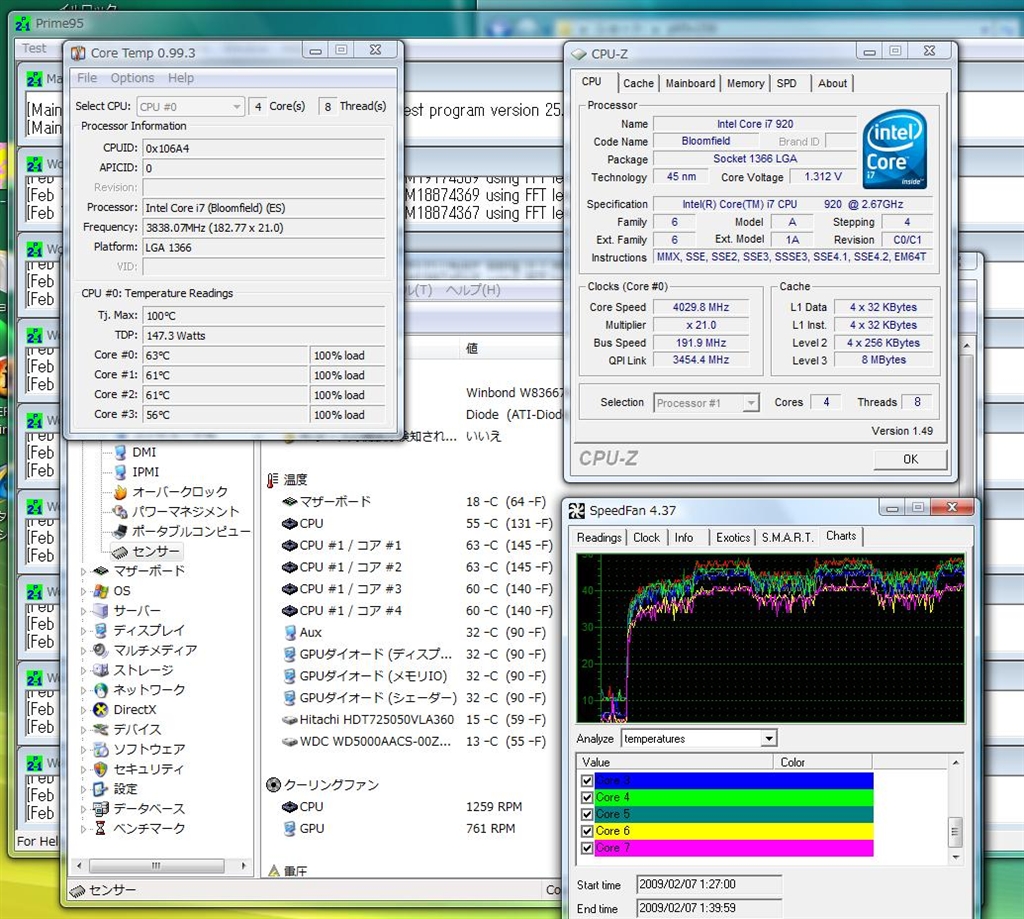
Task: Open the Analyze temperatures dropdown
Action: (x=768, y=739)
